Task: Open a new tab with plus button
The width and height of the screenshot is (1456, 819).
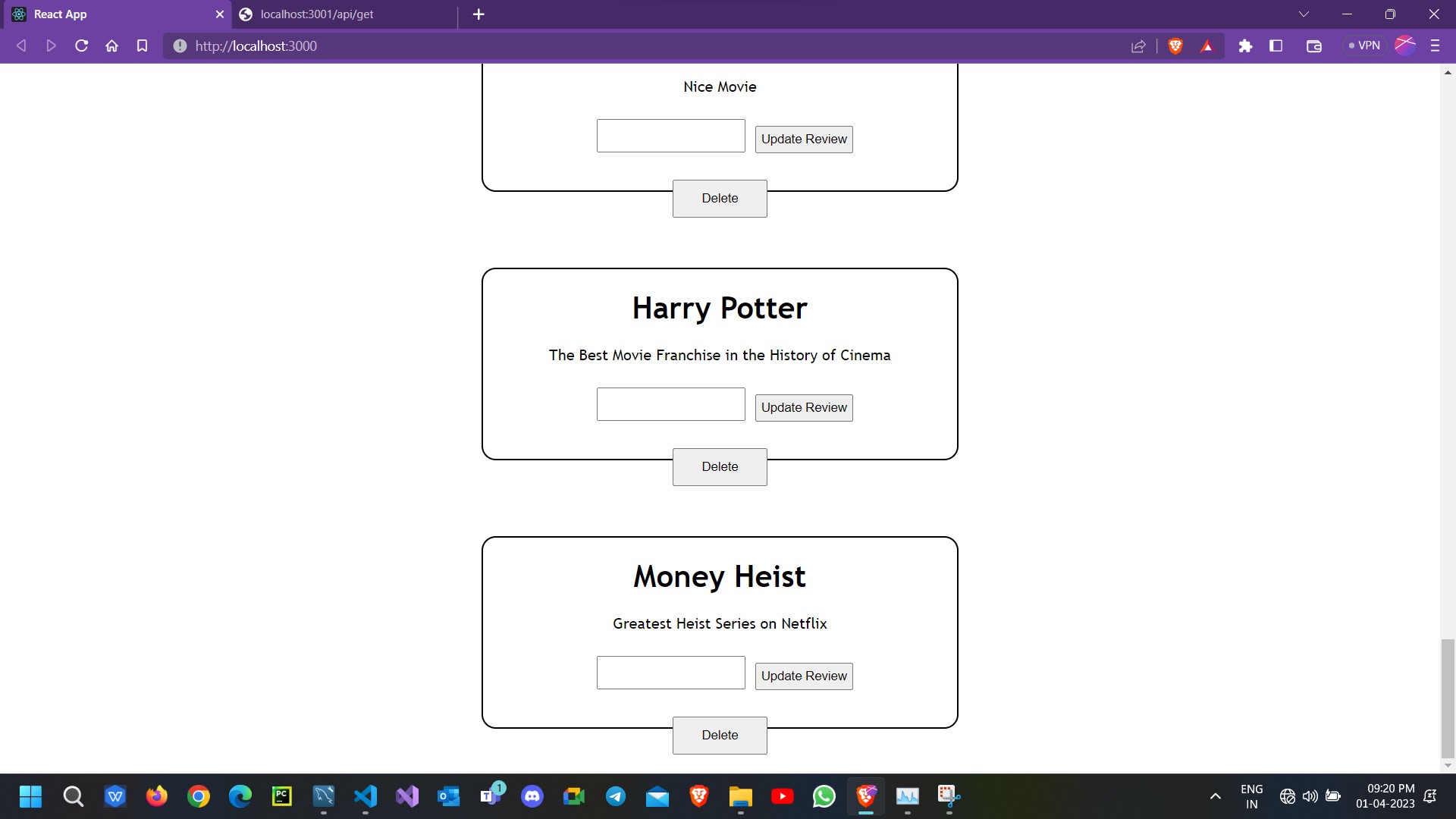Action: (x=479, y=14)
